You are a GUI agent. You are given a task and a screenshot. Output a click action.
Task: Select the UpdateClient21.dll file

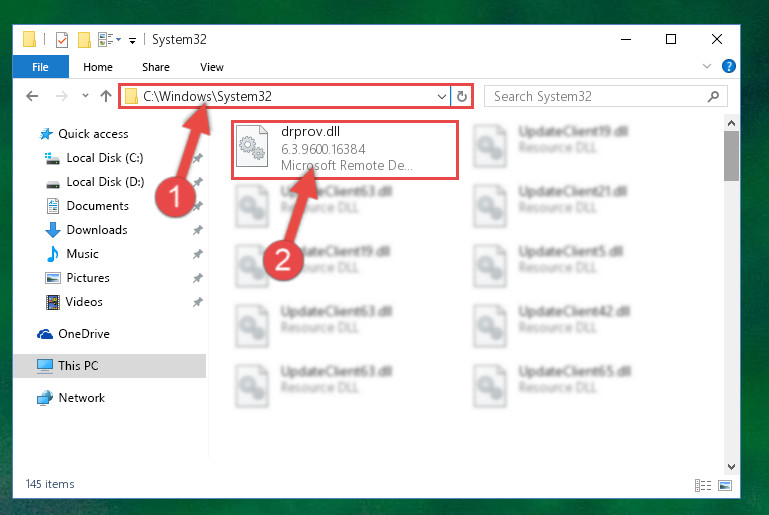[572, 191]
